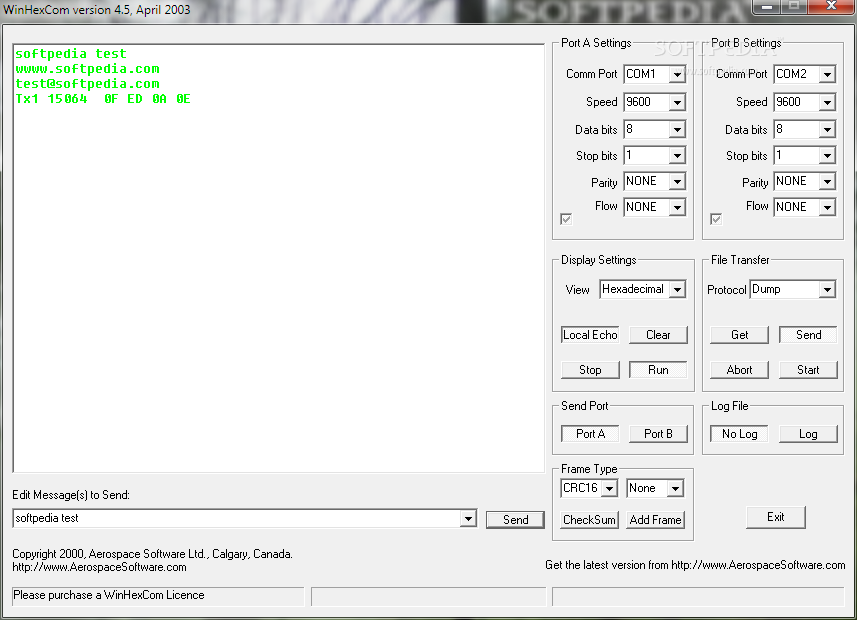Send the edited message
The width and height of the screenshot is (857, 620).
click(x=515, y=519)
